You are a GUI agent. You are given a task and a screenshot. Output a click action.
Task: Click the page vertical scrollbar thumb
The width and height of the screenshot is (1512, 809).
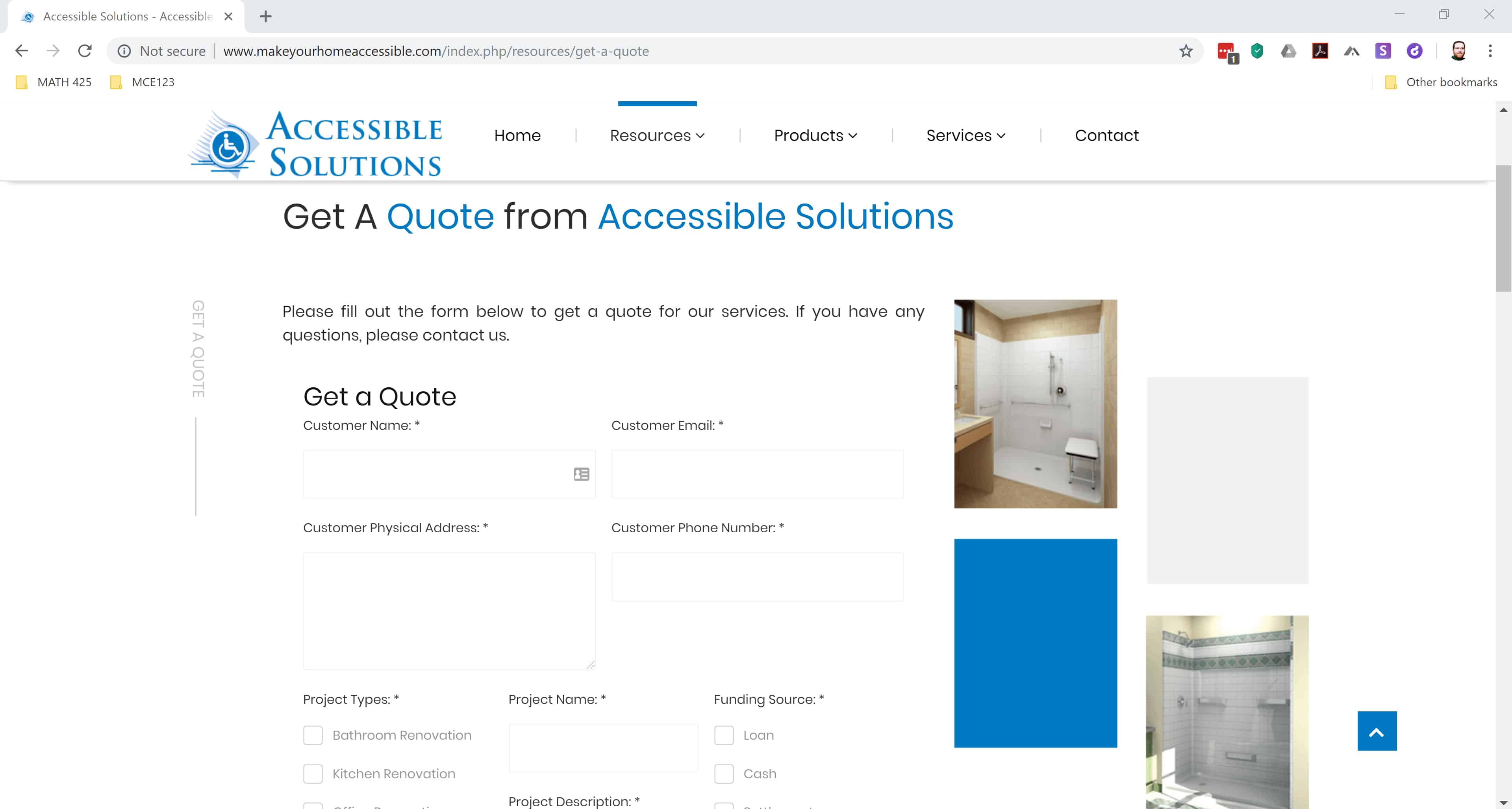[1503, 228]
